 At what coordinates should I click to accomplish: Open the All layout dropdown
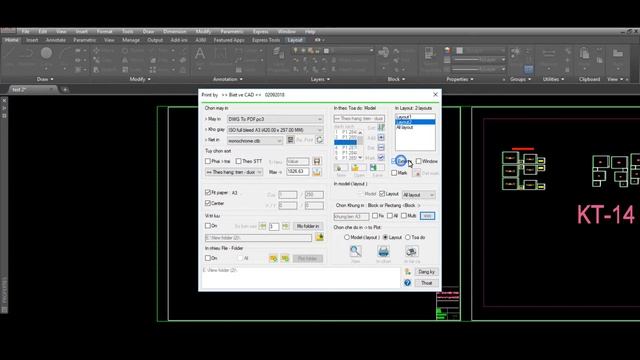418,195
